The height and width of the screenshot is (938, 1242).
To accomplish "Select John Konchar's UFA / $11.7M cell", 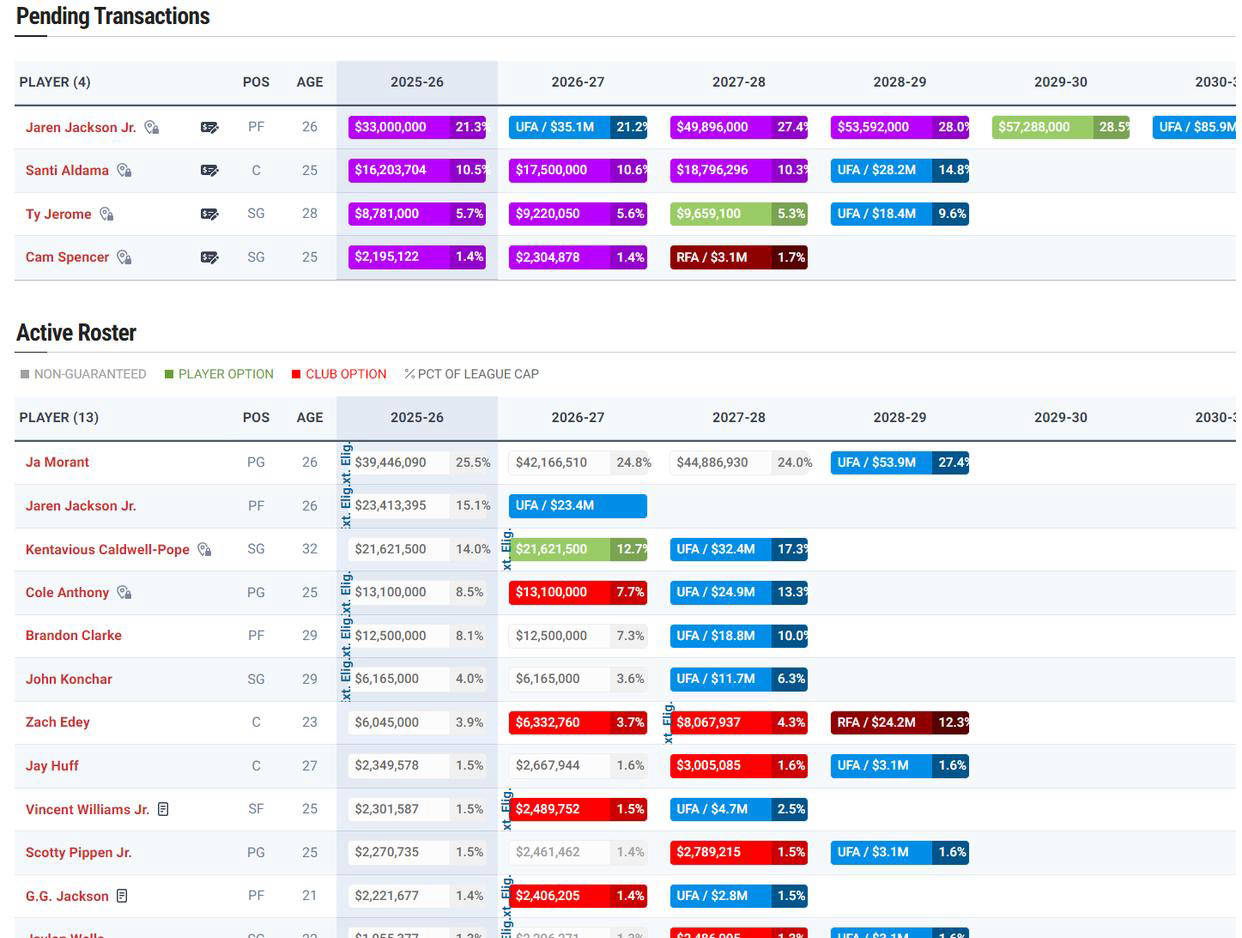I will [739, 679].
